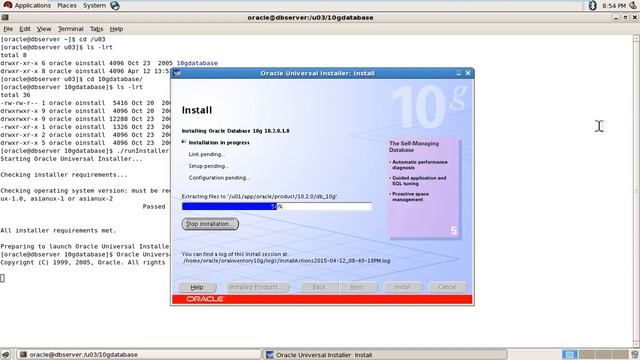The height and width of the screenshot is (360, 640).
Task: Open the Places menu
Action: 67,5
